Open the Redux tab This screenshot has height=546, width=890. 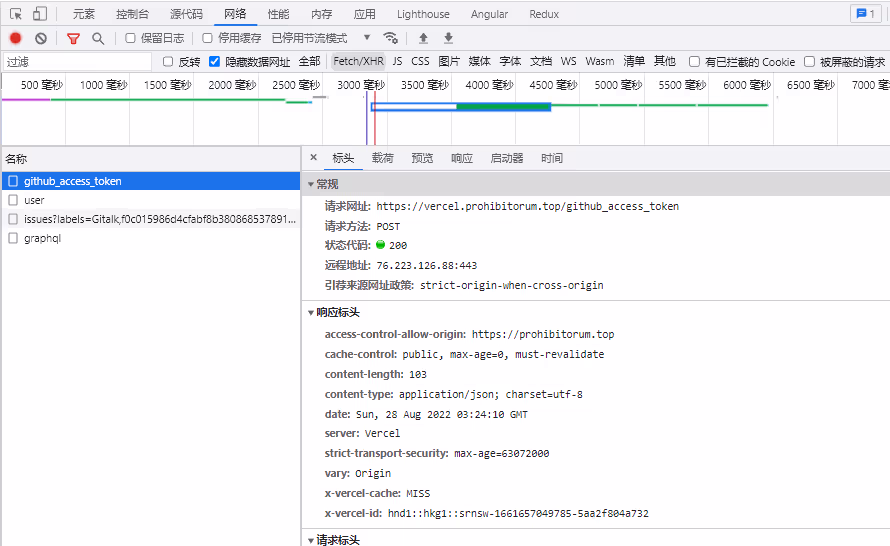[544, 14]
